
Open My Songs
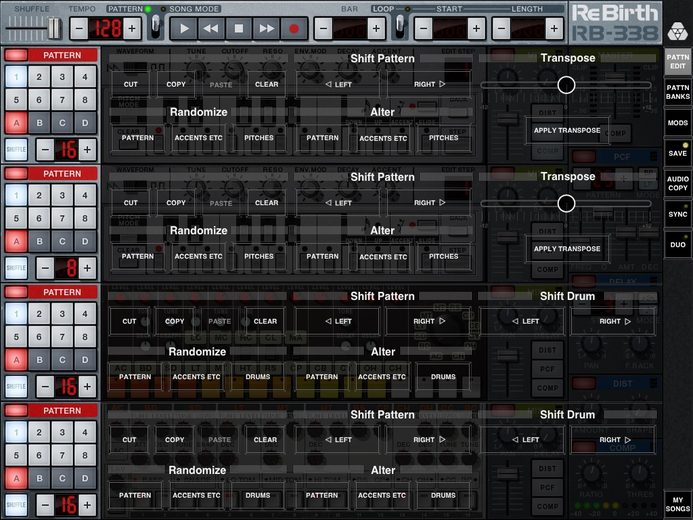point(678,504)
